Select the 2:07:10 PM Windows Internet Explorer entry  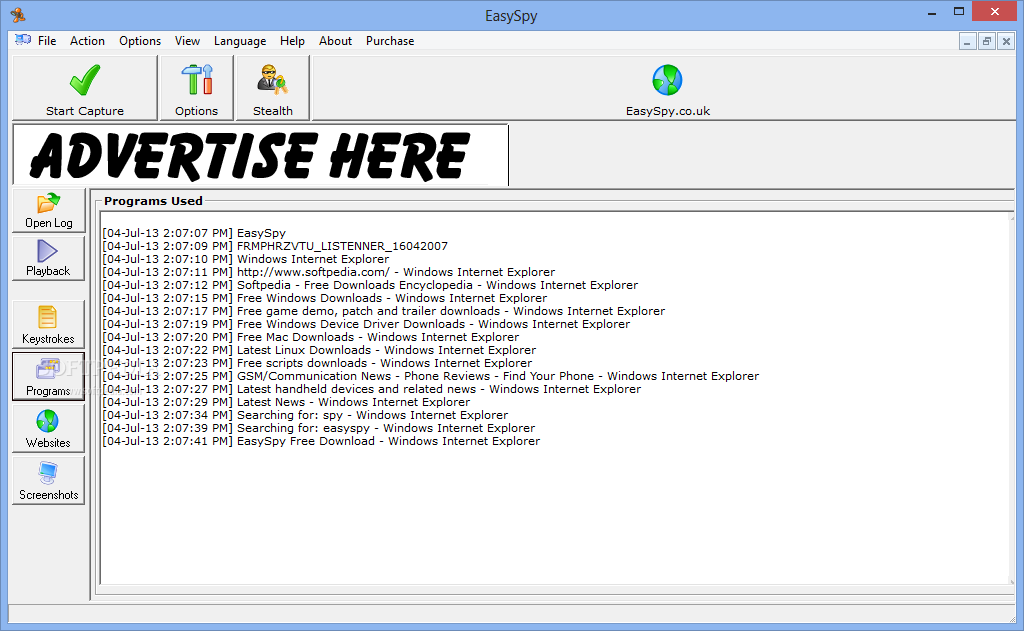coord(246,259)
